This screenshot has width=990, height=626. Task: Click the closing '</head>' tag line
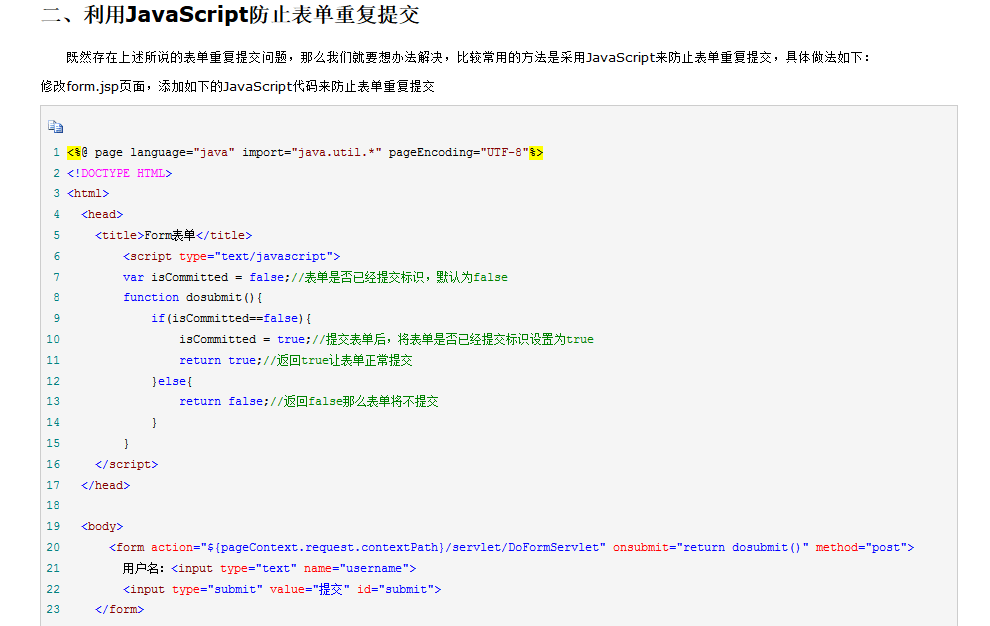(x=105, y=485)
